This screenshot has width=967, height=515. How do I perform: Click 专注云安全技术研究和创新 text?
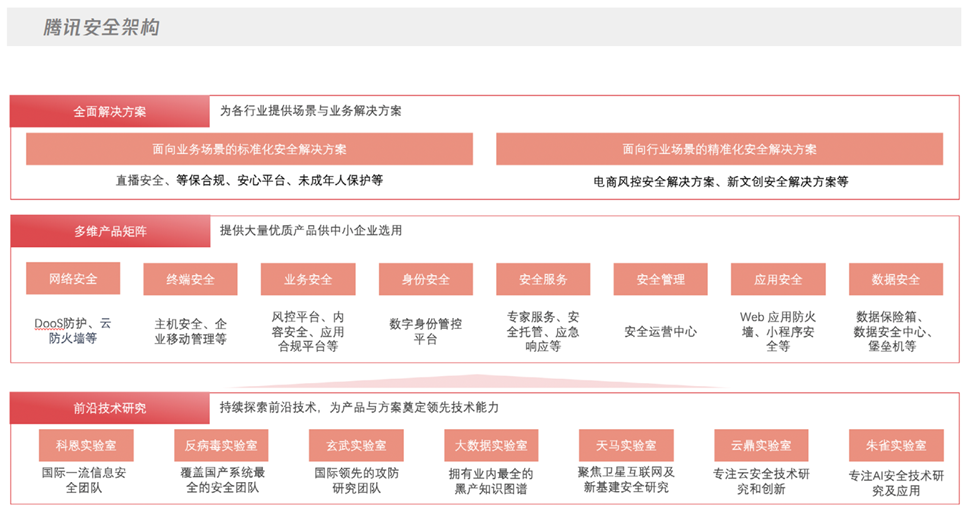coord(761,482)
